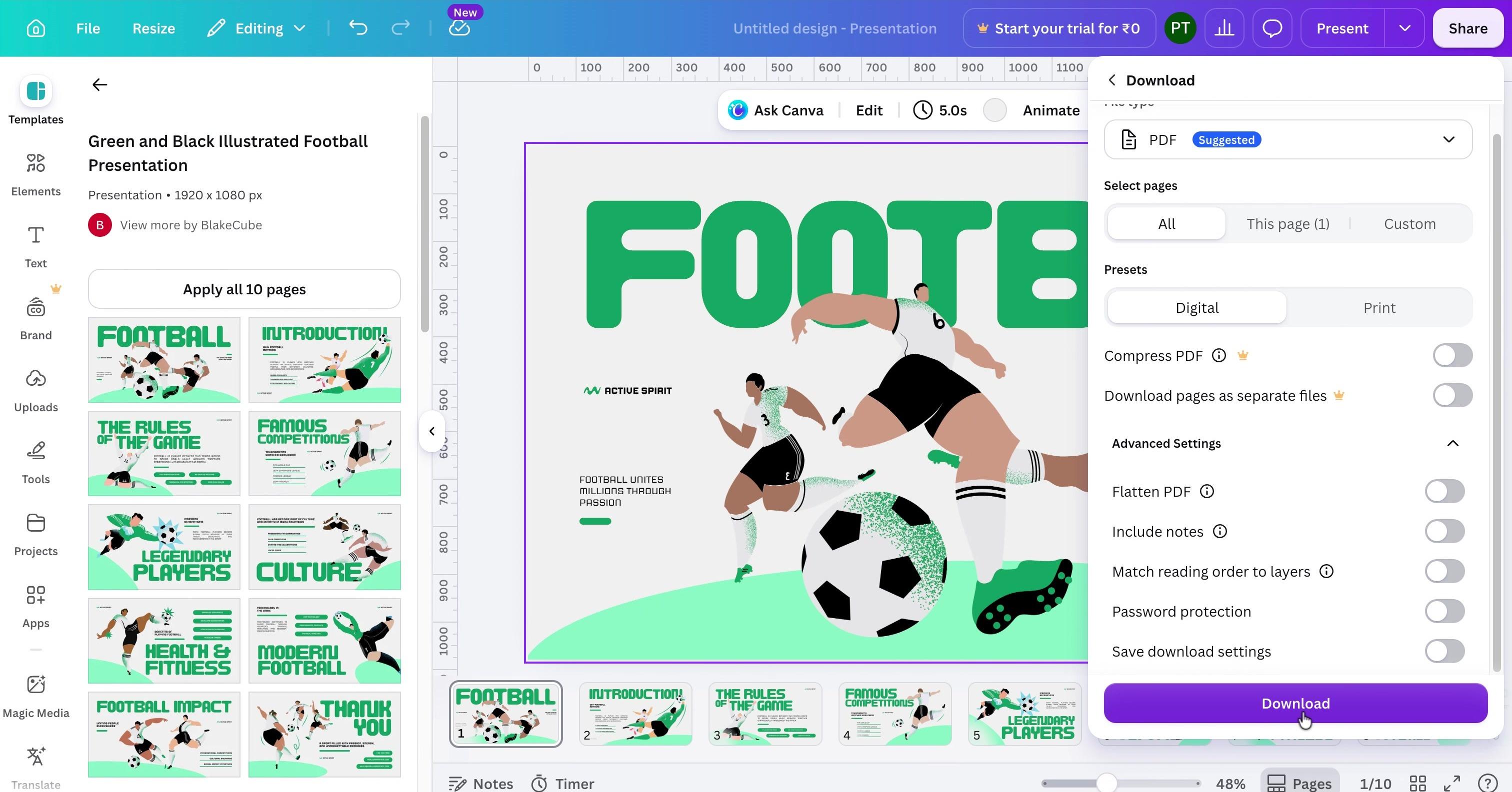This screenshot has height=792, width=1512.
Task: Toggle Download pages as separate files
Action: pos(1452,395)
